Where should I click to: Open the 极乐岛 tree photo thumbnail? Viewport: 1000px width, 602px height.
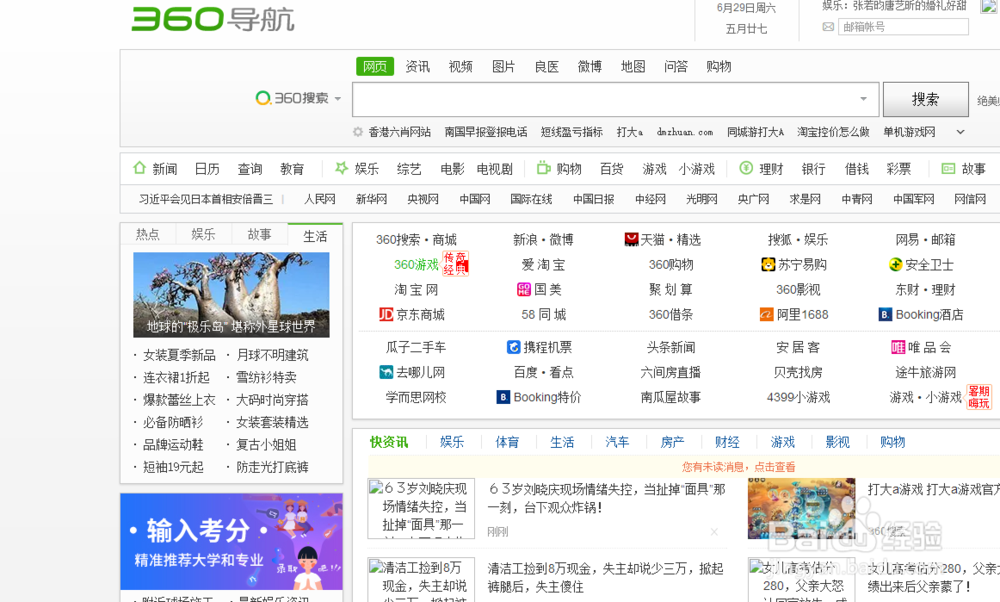[232, 295]
